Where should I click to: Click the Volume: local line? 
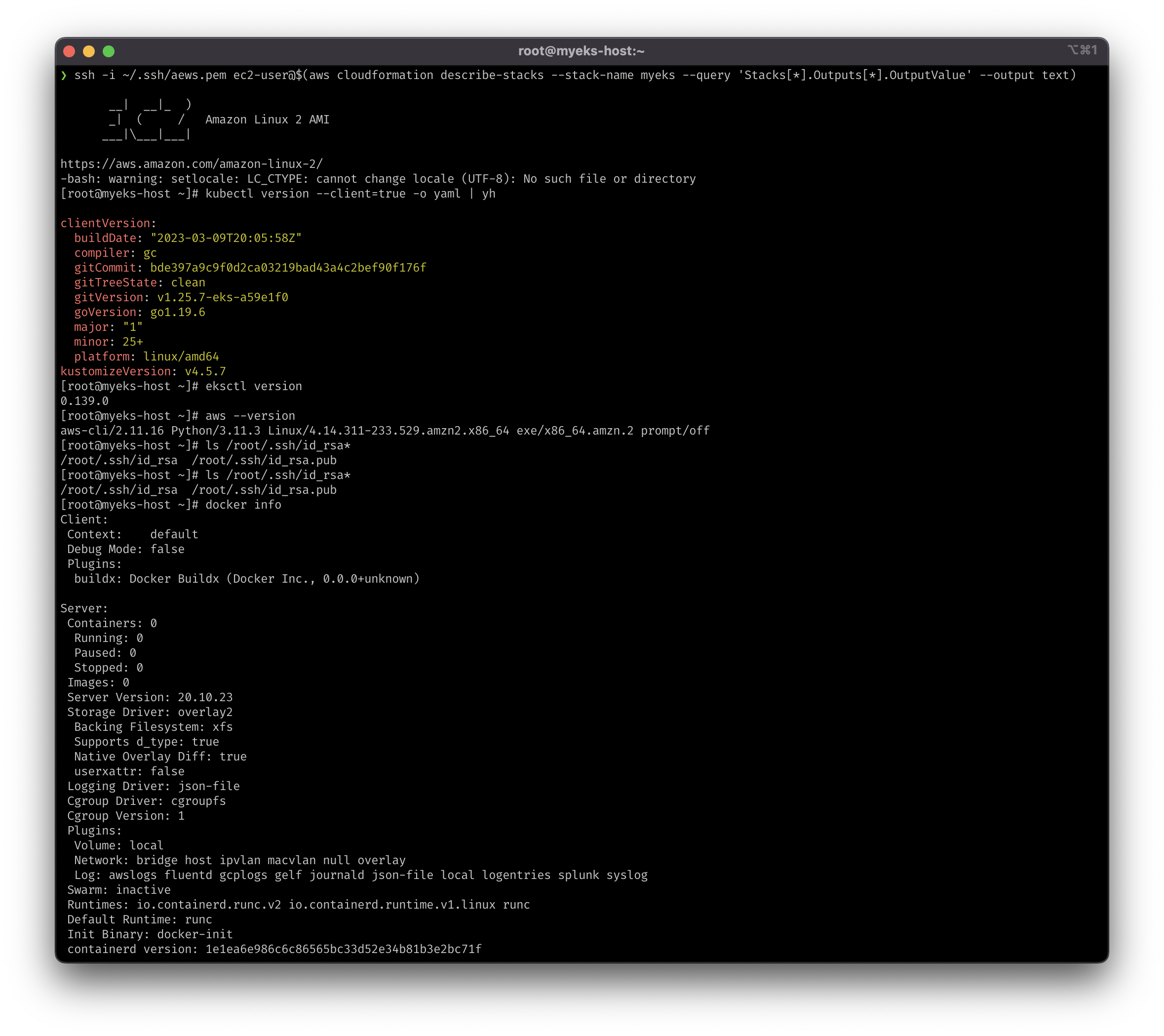point(119,845)
